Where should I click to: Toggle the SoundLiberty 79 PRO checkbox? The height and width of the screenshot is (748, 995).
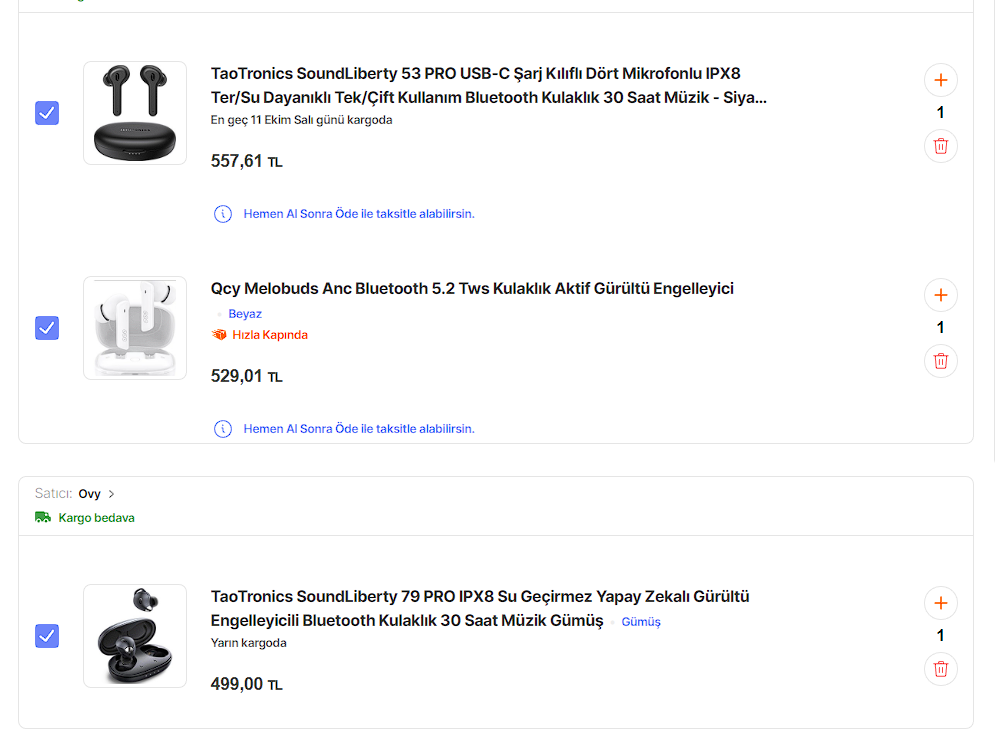click(x=47, y=636)
